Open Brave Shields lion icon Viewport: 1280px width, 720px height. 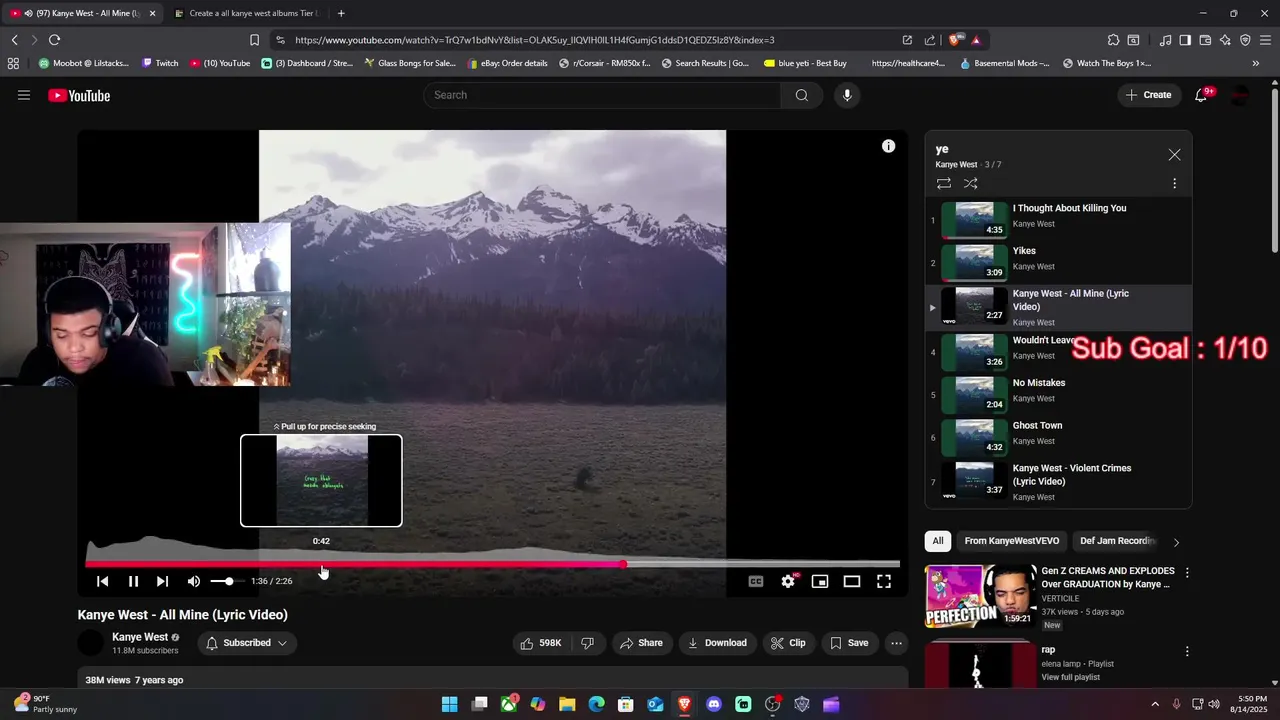(955, 40)
